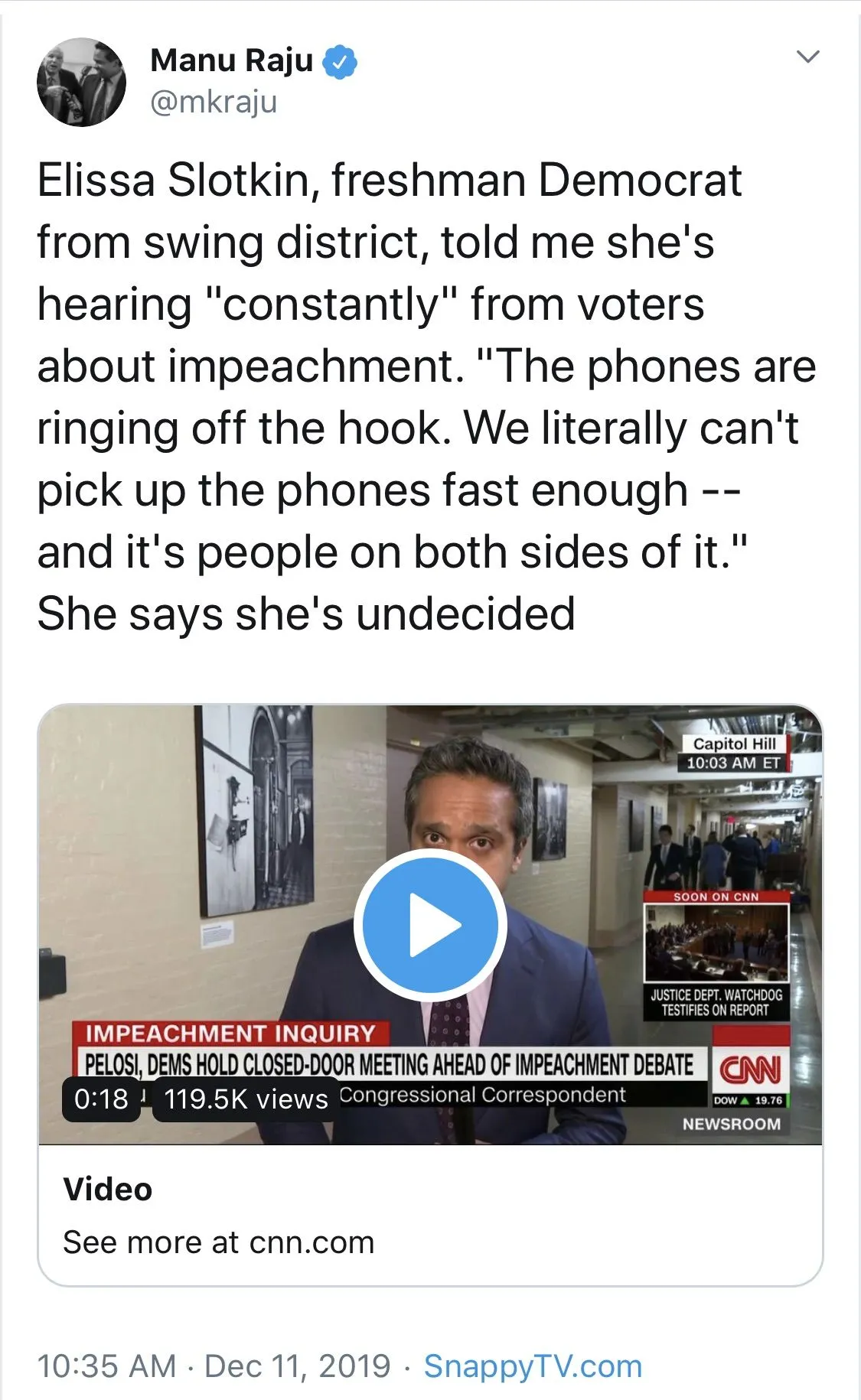Viewport: 861px width, 1400px height.
Task: Click the 'Video' card title
Action: [108, 1189]
